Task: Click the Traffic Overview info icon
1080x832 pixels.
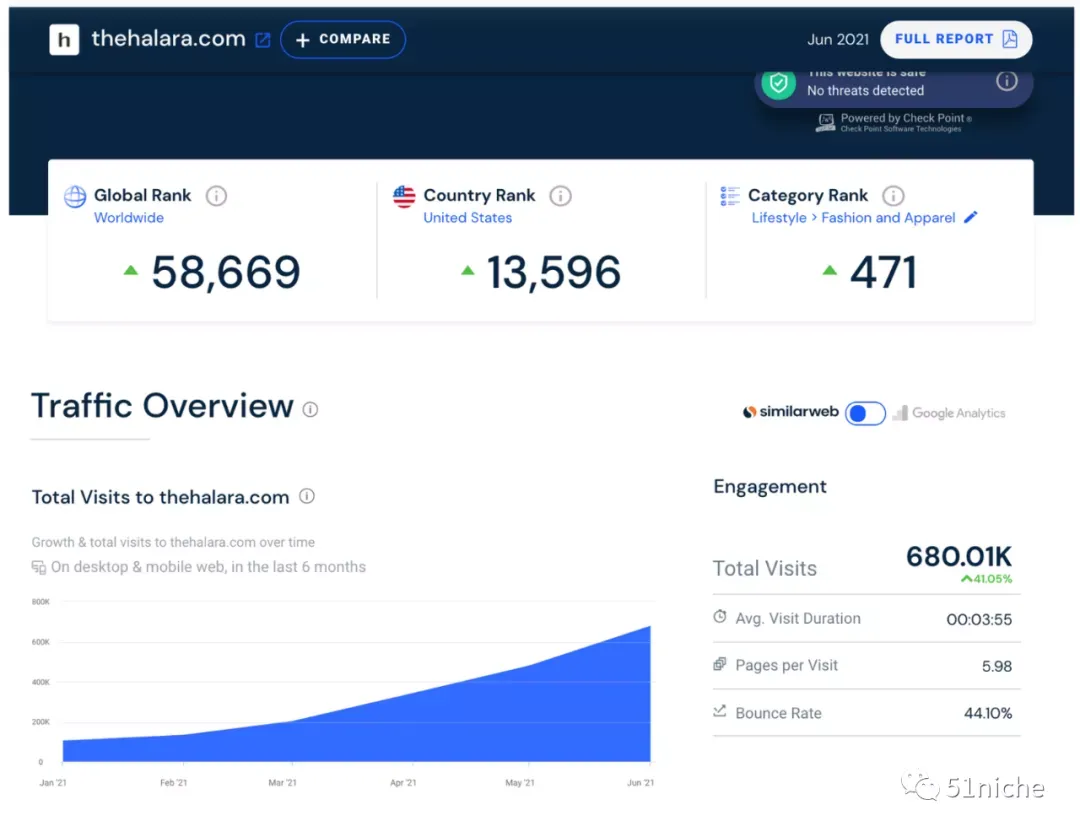Action: pyautogui.click(x=310, y=409)
